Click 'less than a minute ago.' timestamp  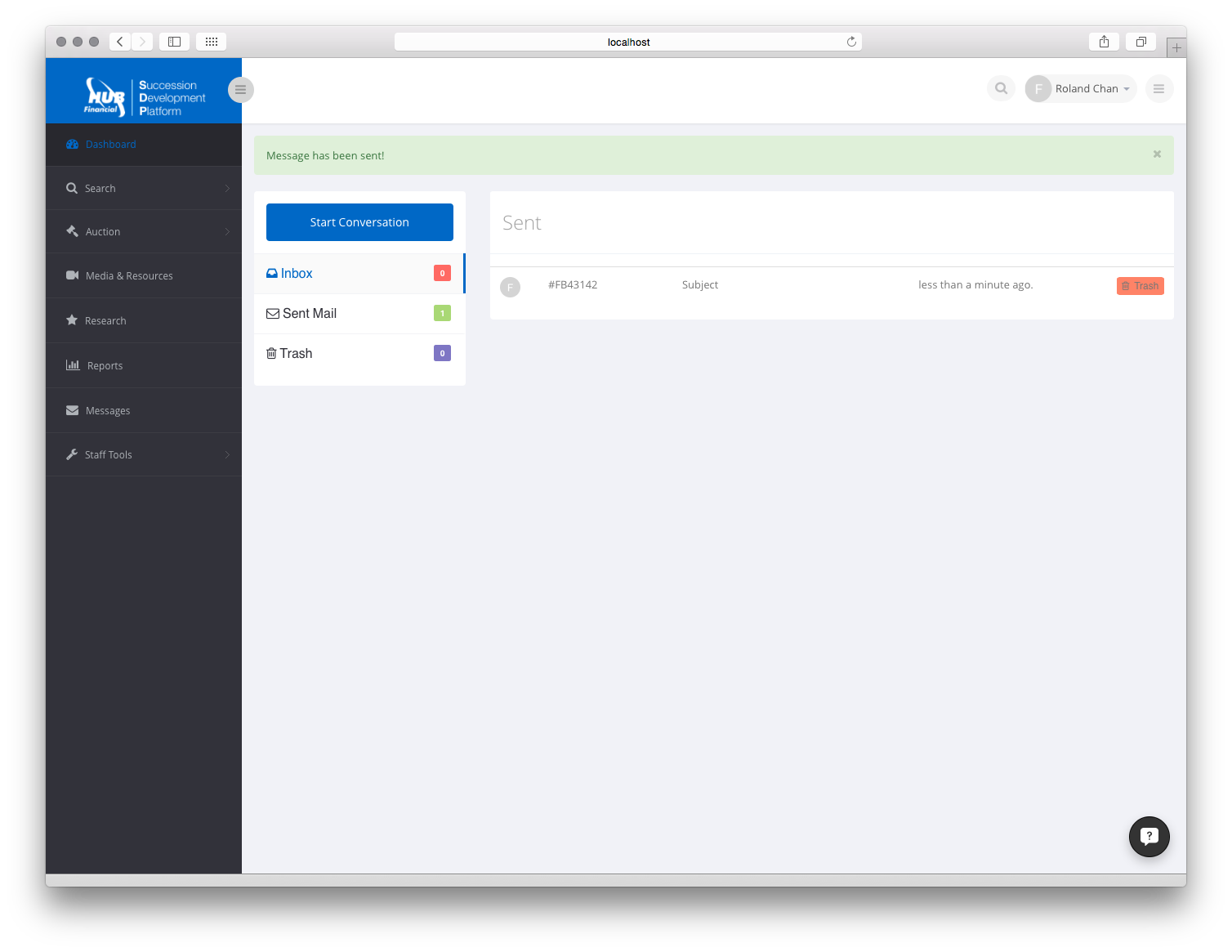pyautogui.click(x=975, y=284)
